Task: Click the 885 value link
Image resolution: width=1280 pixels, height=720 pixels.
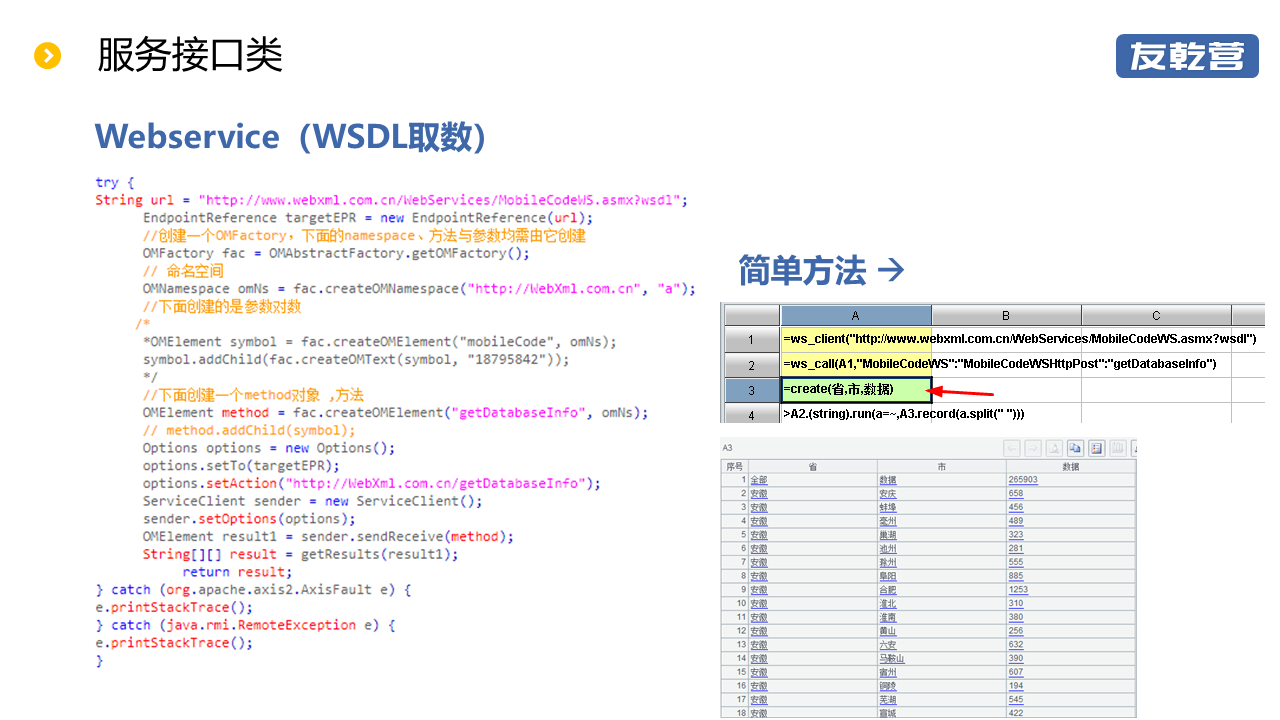Action: coord(1016,576)
